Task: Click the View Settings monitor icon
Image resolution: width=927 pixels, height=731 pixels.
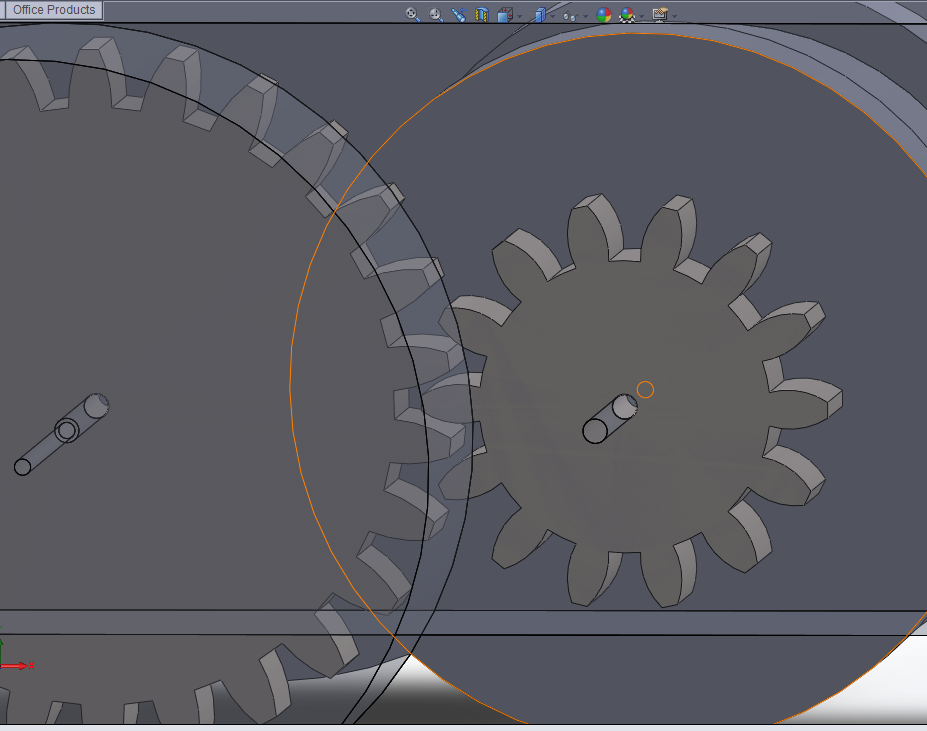Action: coord(660,14)
